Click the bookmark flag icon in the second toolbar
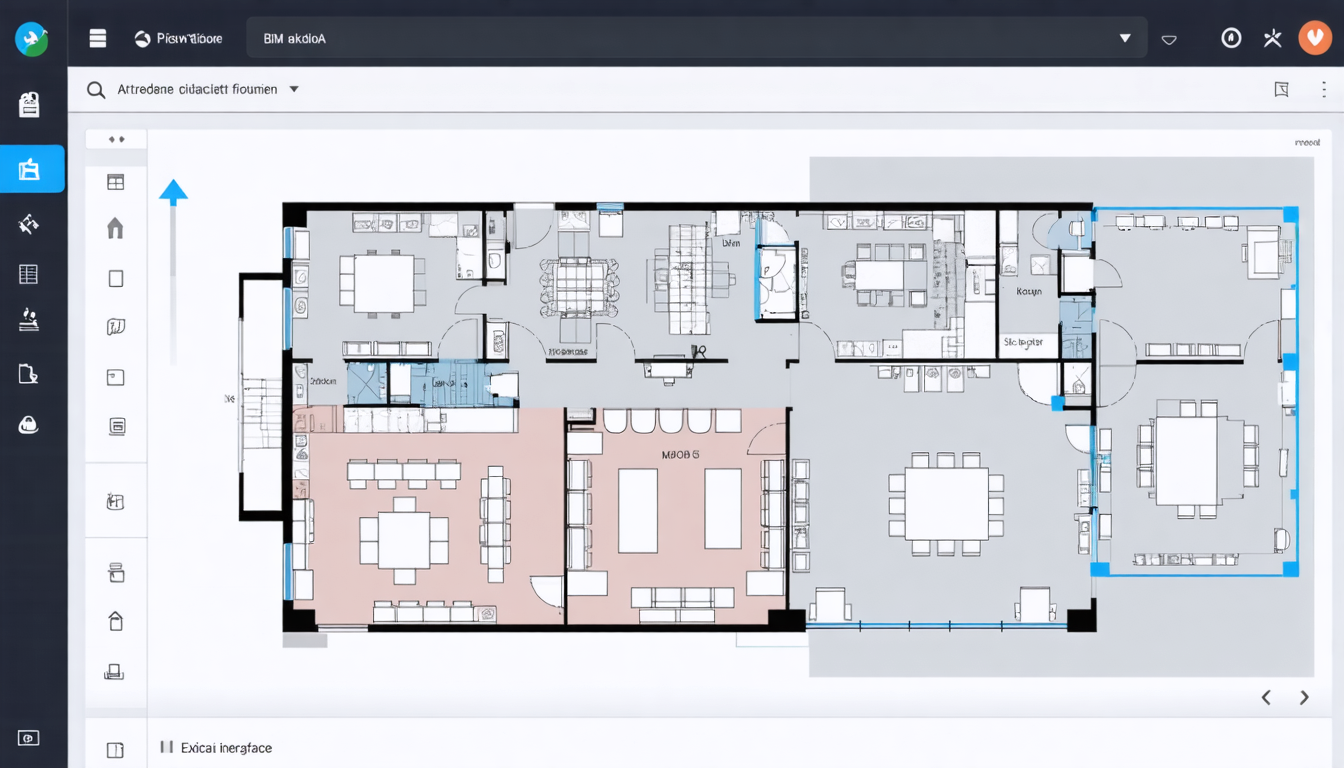This screenshot has width=1344, height=768. pos(1281,90)
